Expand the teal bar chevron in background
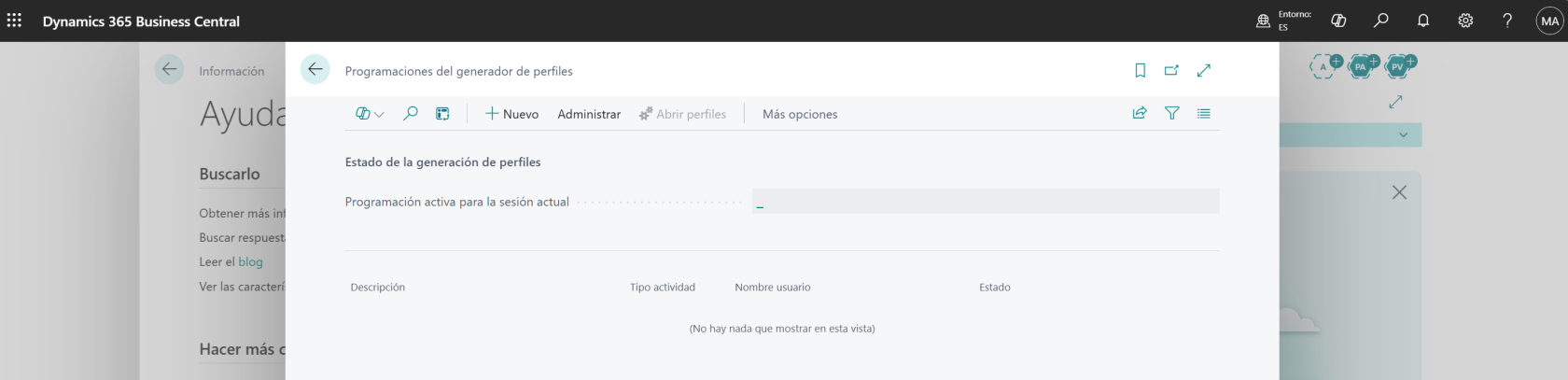The image size is (1568, 380). click(1403, 135)
